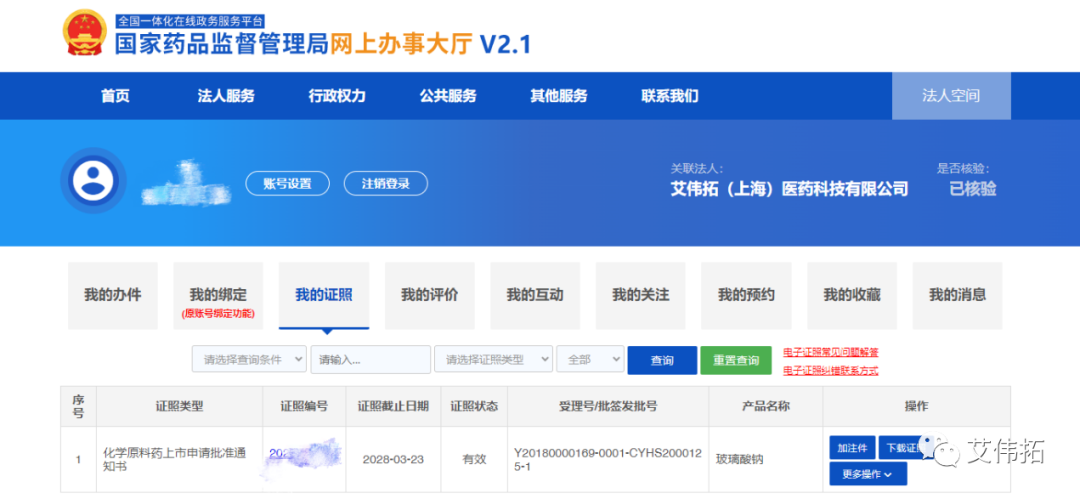The height and width of the screenshot is (499, 1080).
Task: Open the 行政权力 menu
Action: (337, 96)
